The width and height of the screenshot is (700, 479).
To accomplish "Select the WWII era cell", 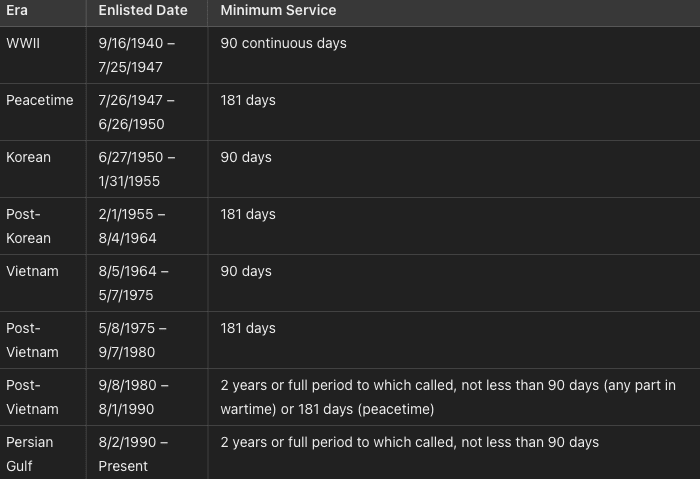I will [23, 44].
